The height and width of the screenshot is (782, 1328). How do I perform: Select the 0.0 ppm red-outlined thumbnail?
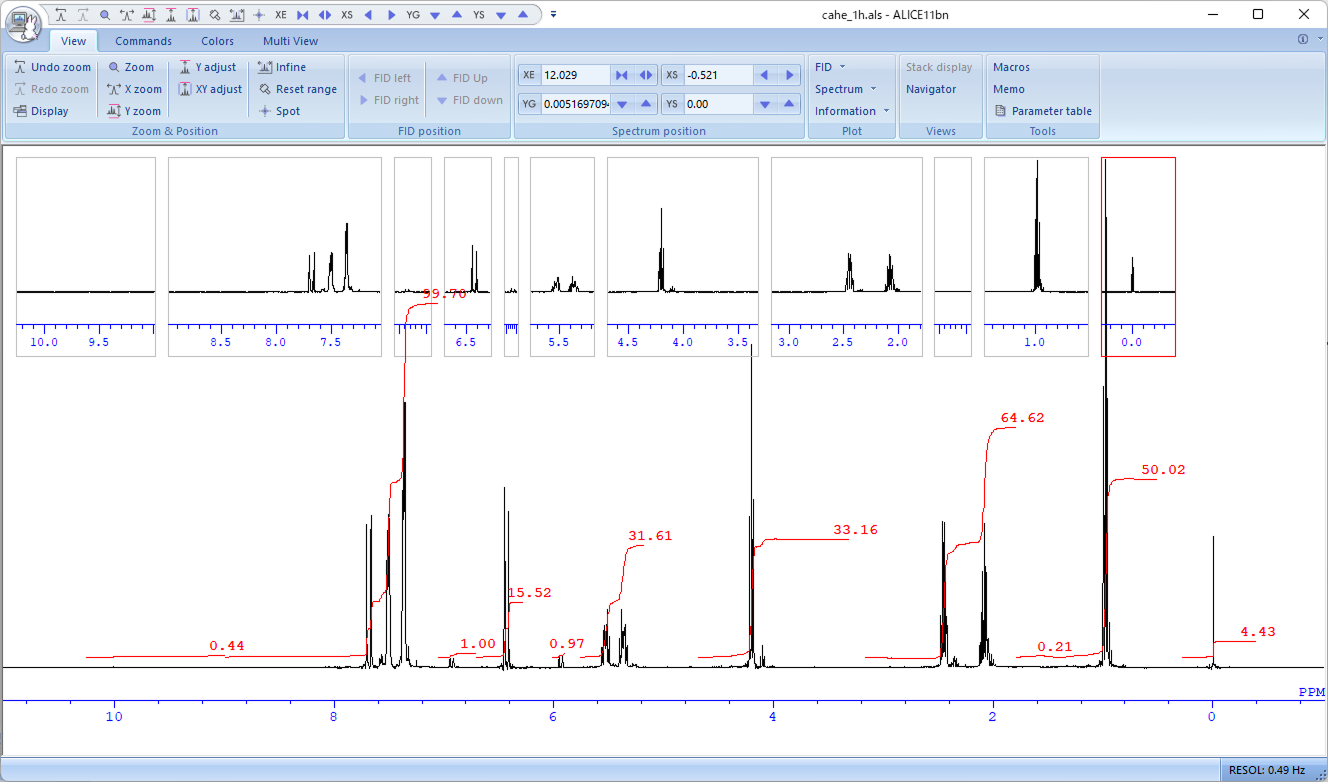click(x=1138, y=256)
